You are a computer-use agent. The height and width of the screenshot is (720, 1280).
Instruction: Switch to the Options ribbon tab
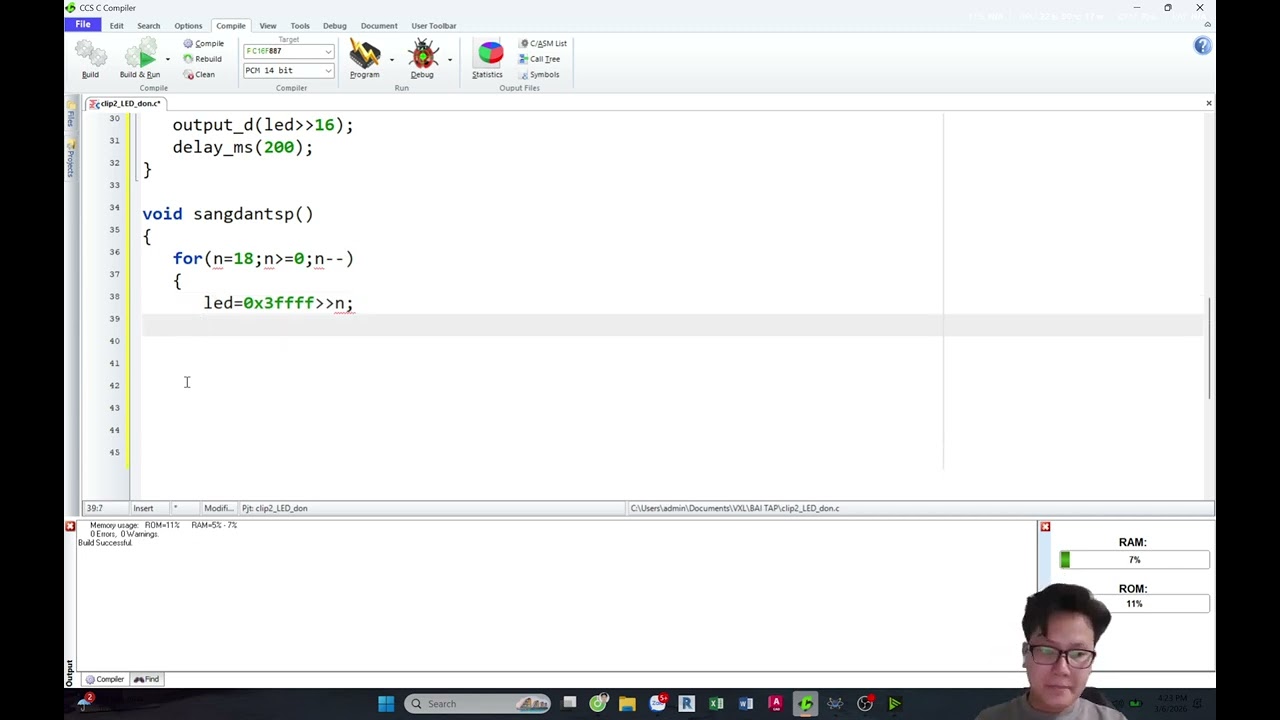(188, 26)
